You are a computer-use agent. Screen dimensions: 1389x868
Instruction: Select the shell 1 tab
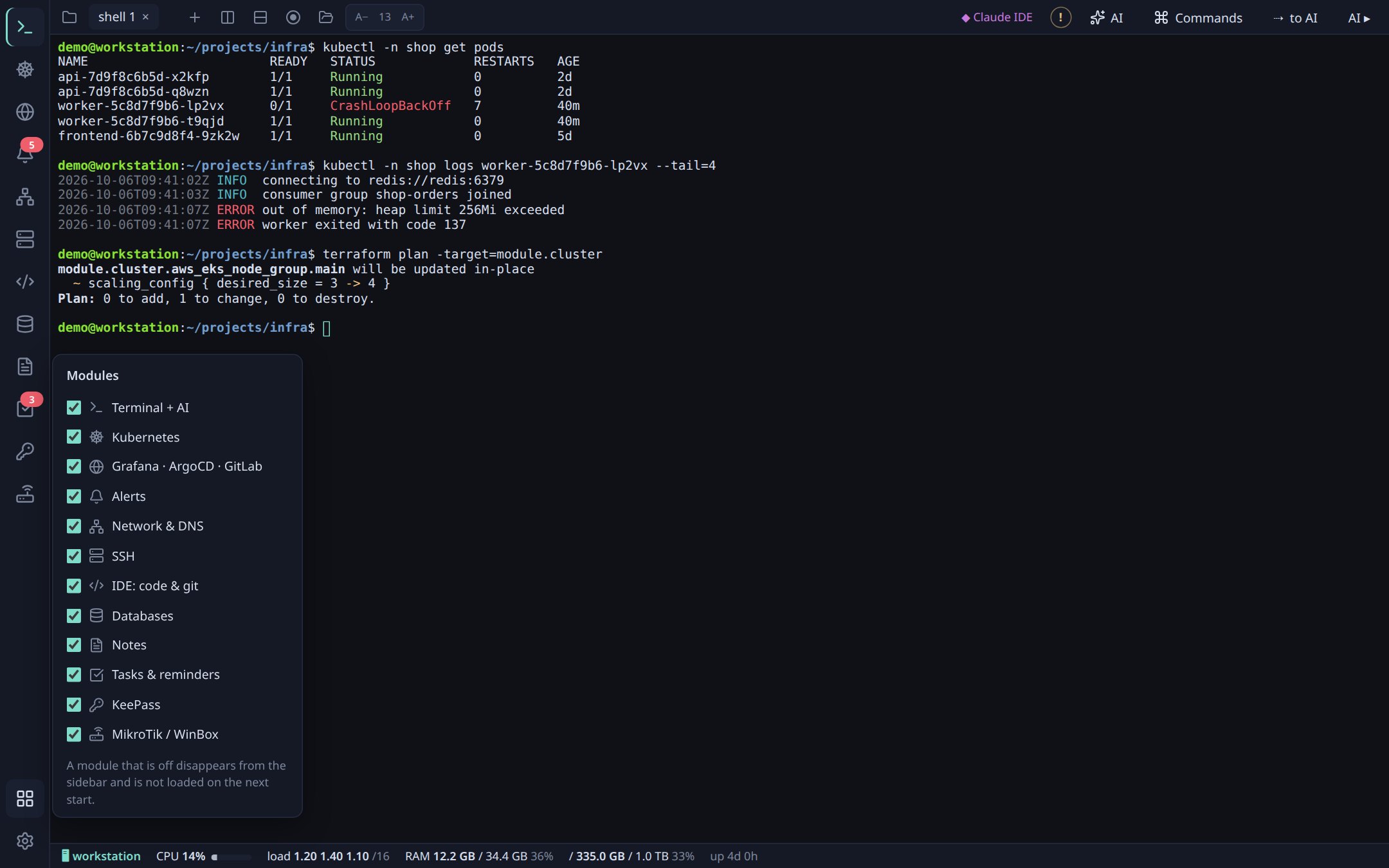(x=116, y=17)
